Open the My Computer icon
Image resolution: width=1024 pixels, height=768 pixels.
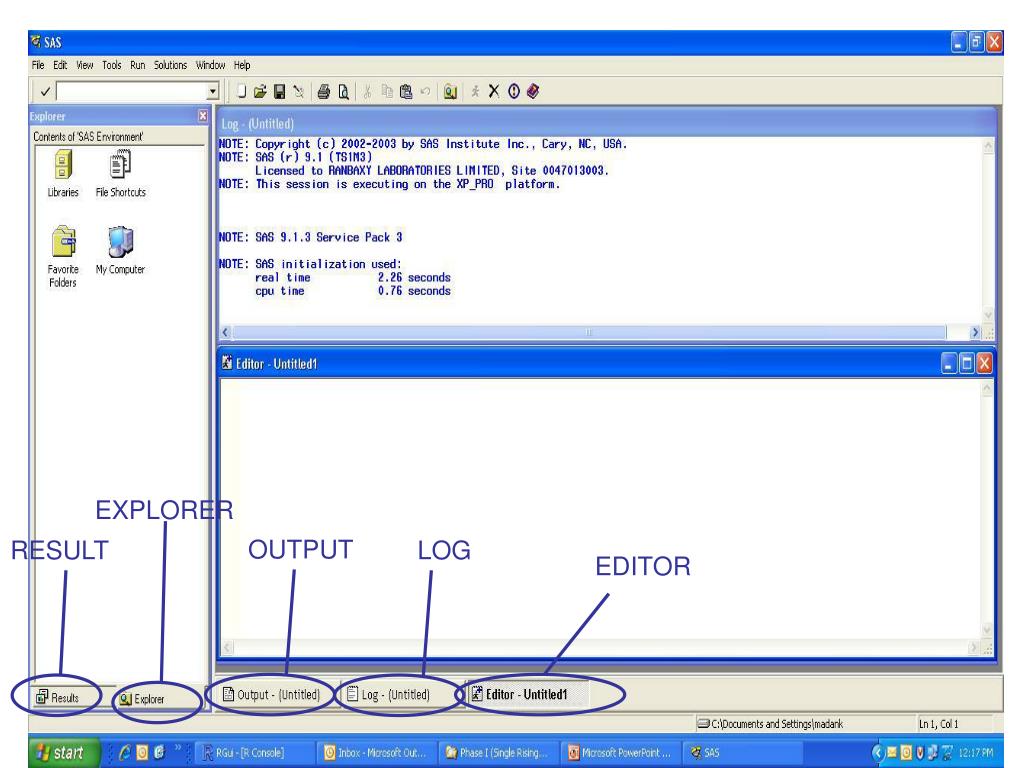click(x=120, y=251)
